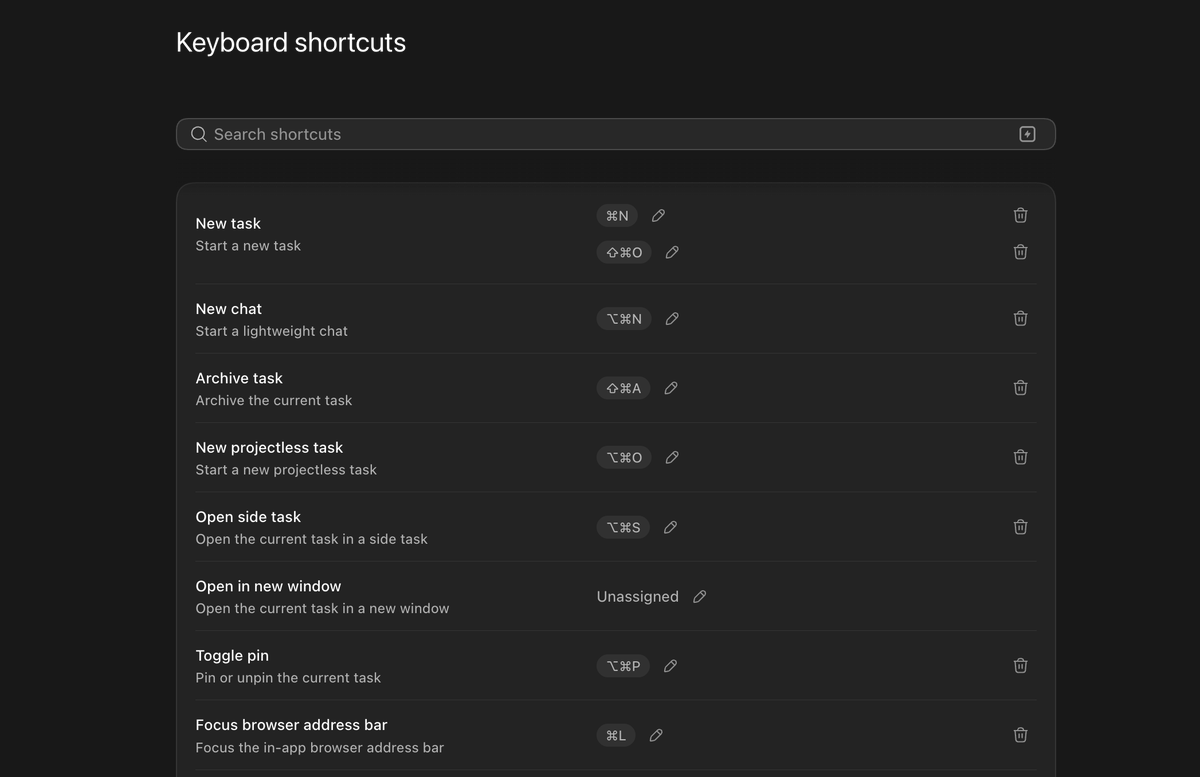Image resolution: width=1200 pixels, height=777 pixels.
Task: Click 'Open the current task in a side task'
Action: (x=312, y=539)
